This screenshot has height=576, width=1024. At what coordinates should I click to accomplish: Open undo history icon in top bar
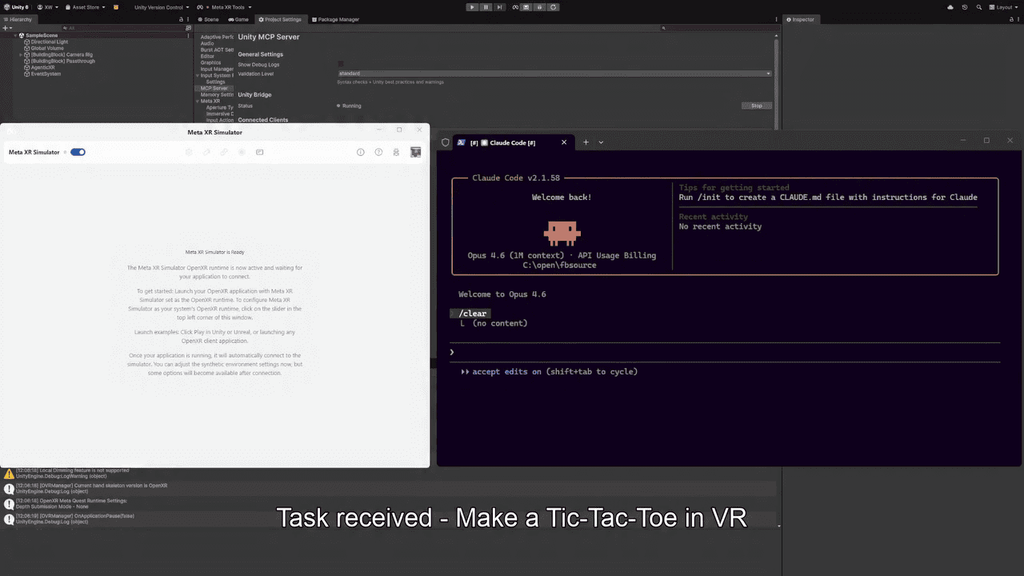965,7
